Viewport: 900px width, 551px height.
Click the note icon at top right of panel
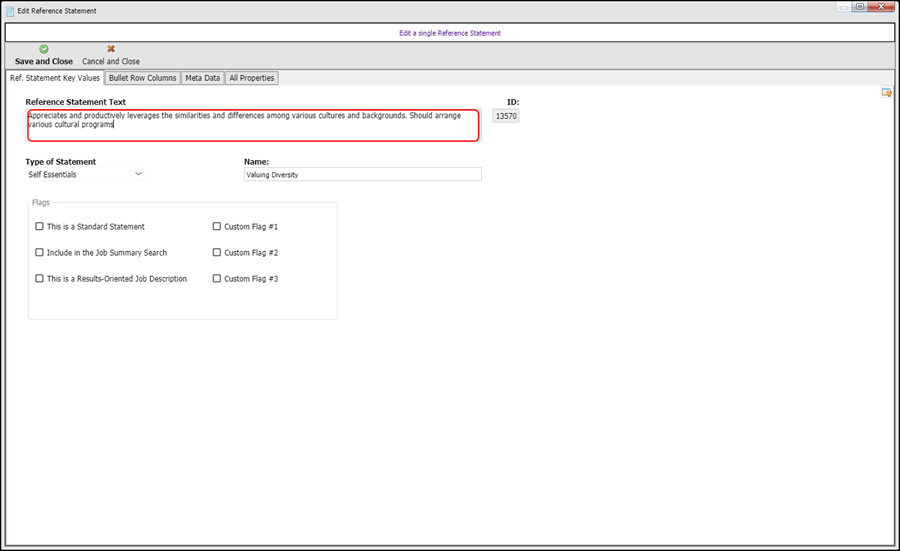(886, 93)
